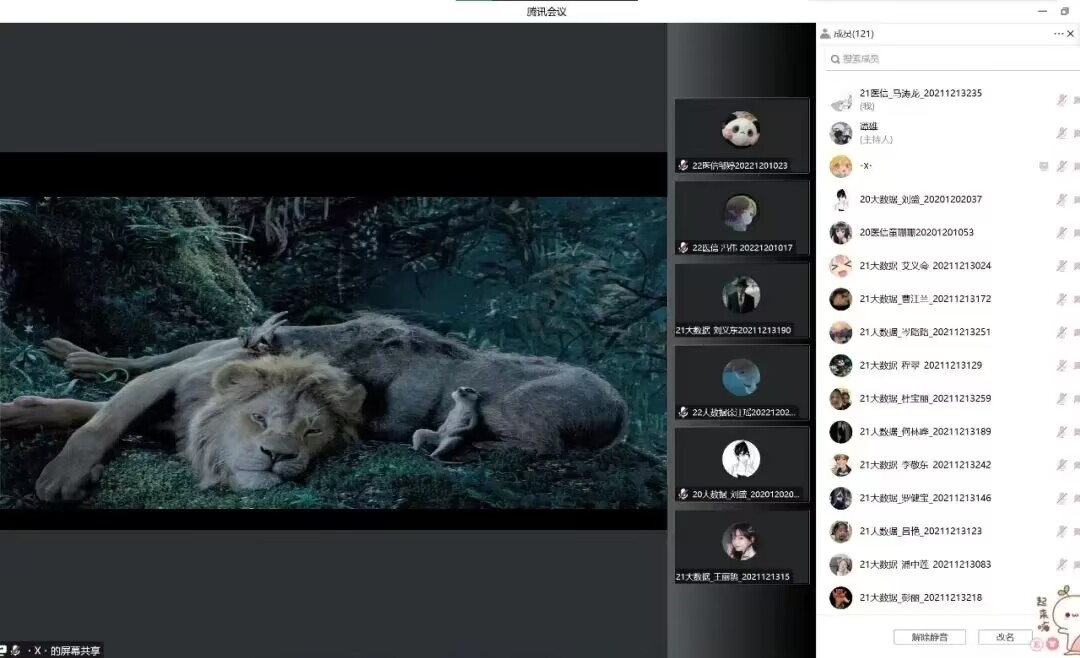This screenshot has width=1080, height=658.
Task: Click avatar of member 20211213259
Action: (840, 399)
